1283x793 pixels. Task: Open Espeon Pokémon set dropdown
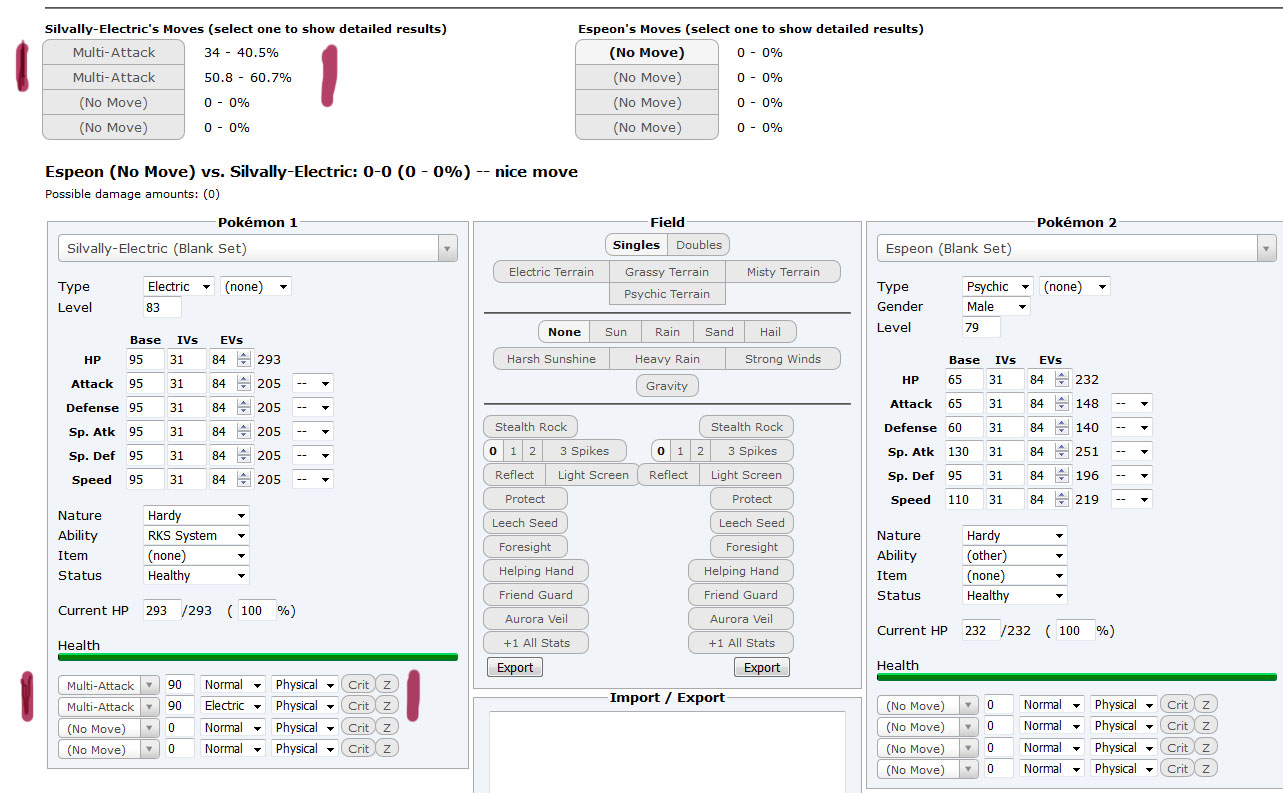point(1076,248)
